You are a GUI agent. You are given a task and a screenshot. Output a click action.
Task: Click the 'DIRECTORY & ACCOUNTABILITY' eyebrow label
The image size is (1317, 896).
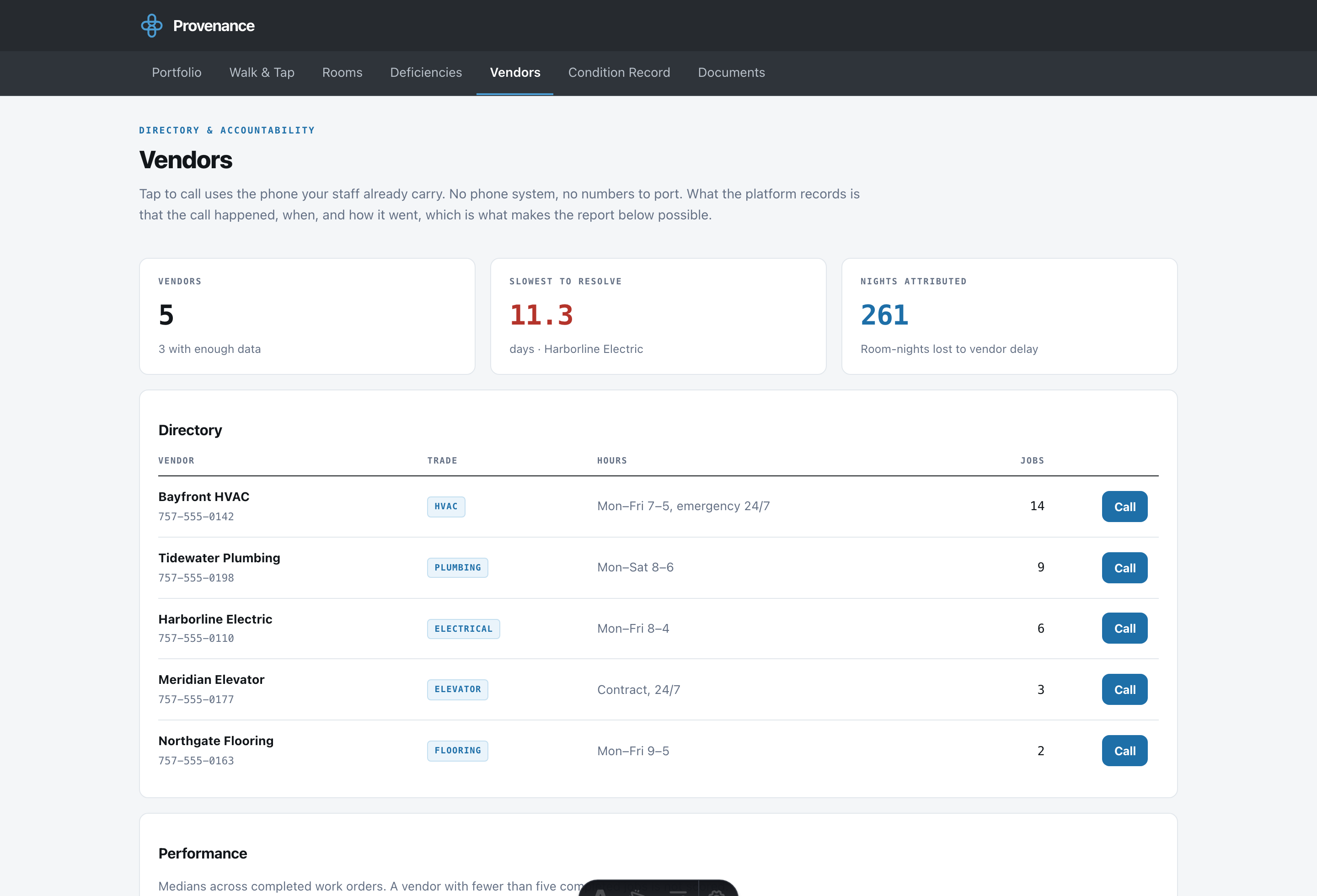pyautogui.click(x=227, y=130)
